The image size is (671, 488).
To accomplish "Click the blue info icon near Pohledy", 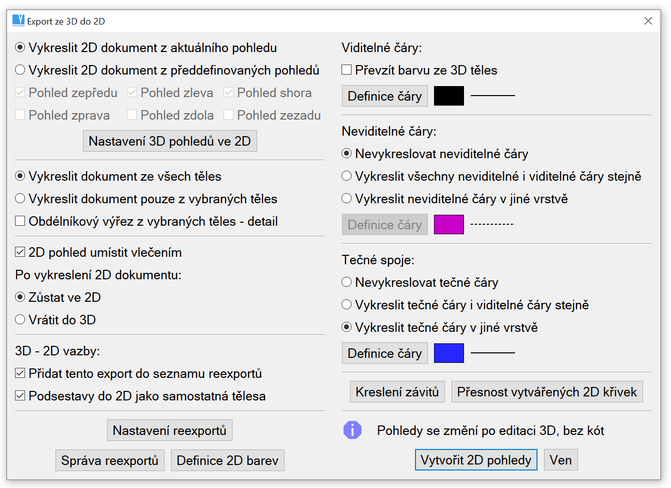I will [352, 430].
